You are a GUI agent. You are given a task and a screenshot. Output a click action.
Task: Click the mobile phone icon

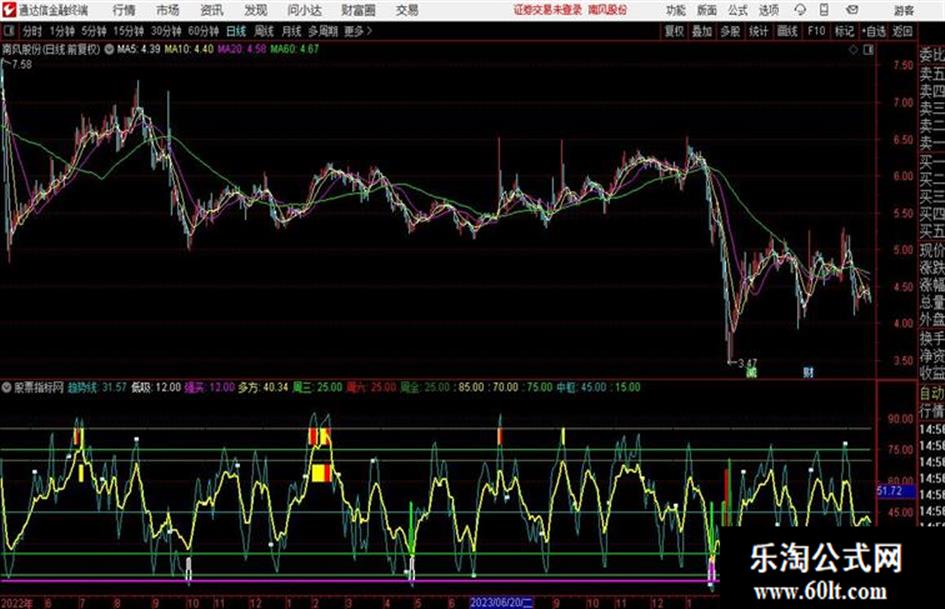tap(824, 10)
